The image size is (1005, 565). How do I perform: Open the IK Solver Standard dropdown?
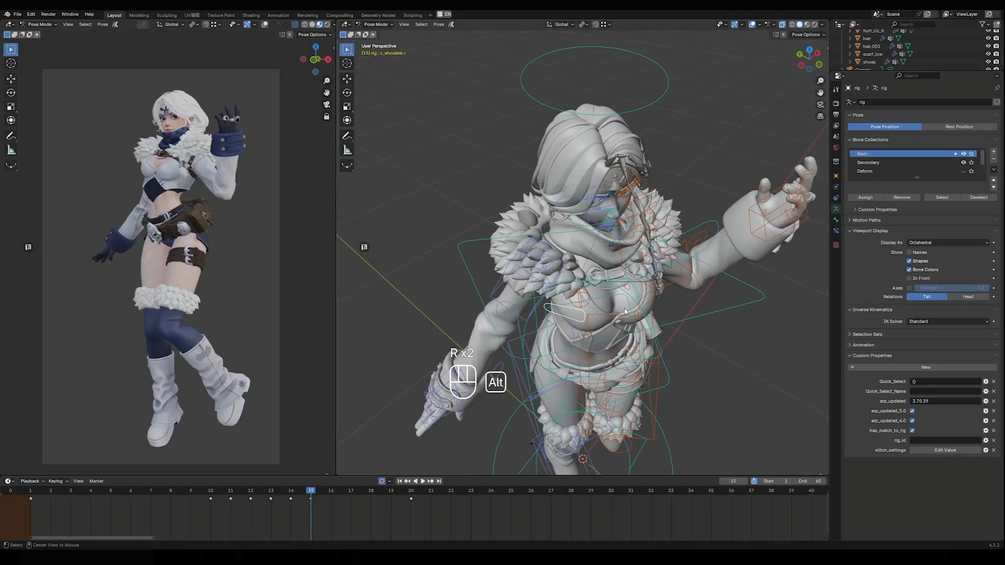[x=947, y=321]
